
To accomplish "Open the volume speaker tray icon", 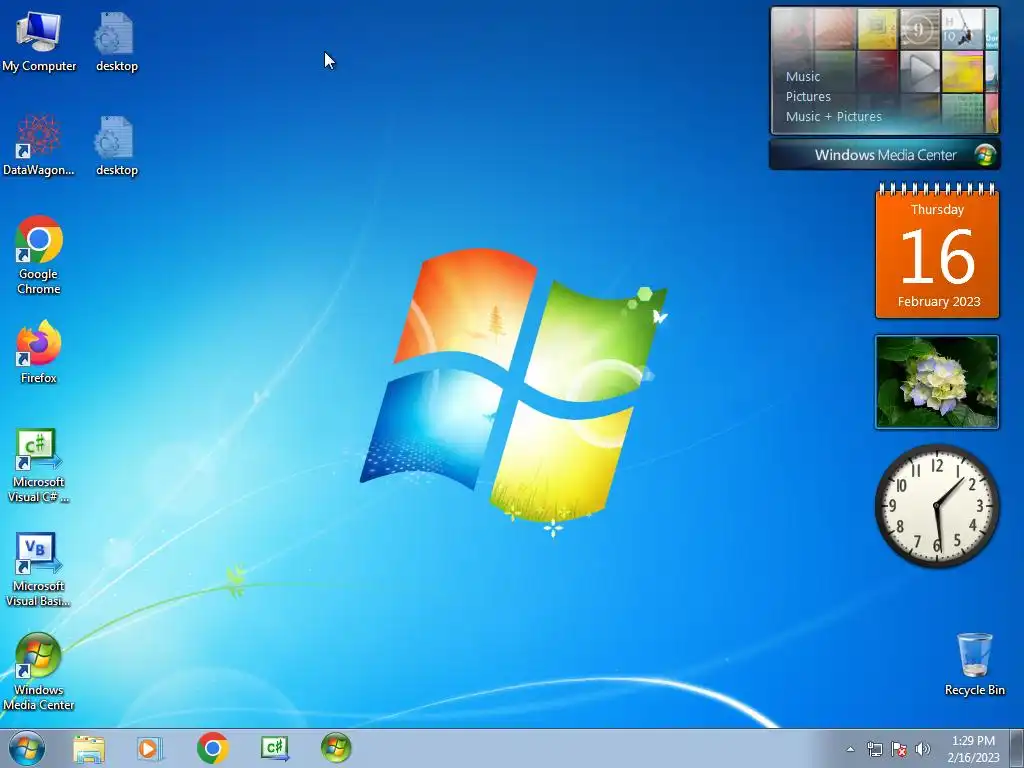I will pyautogui.click(x=923, y=750).
